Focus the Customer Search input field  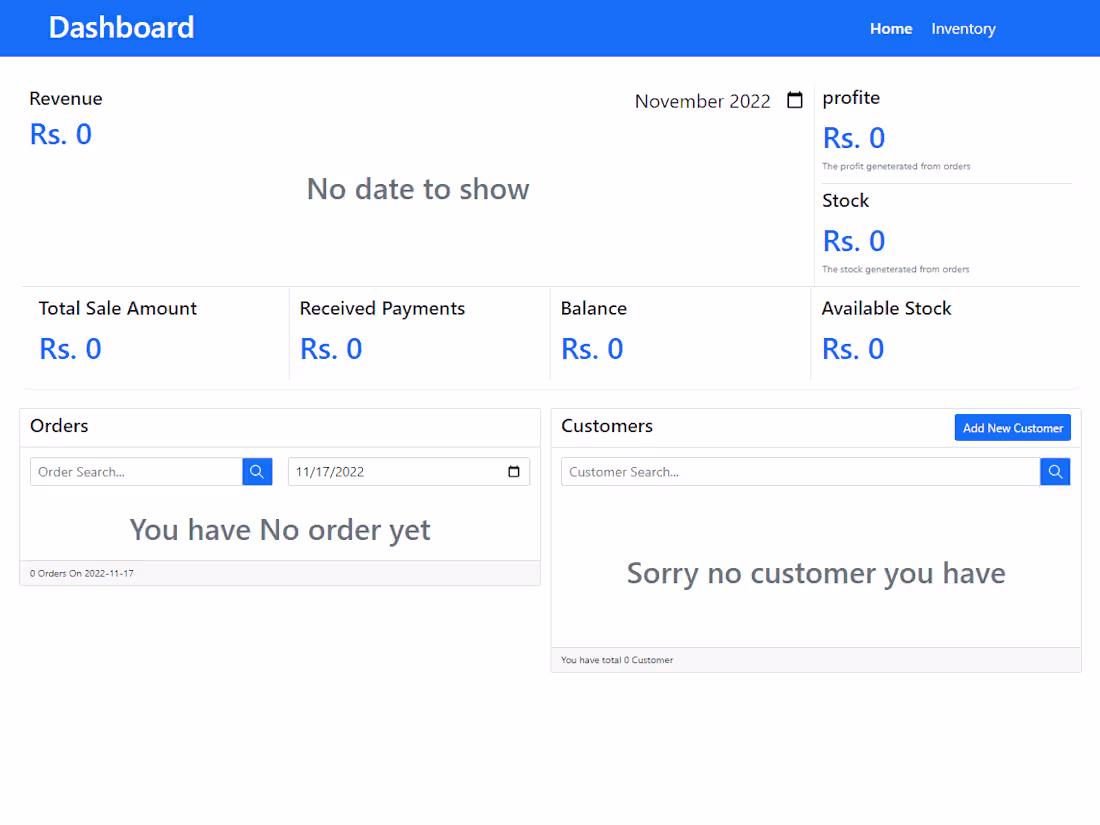(800, 471)
